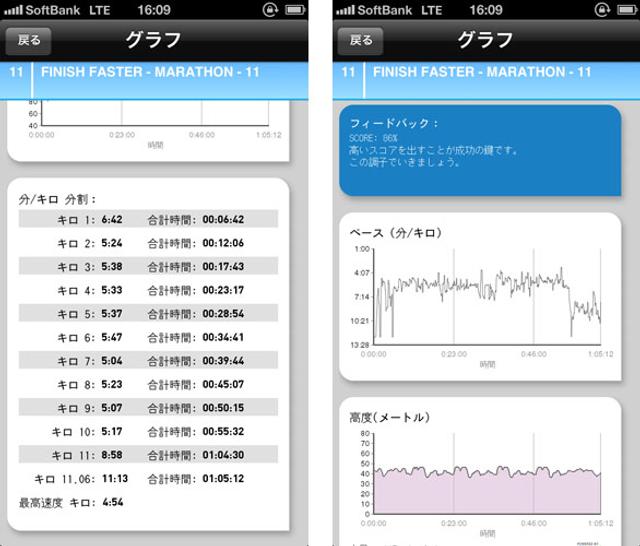
Task: Select the キロ 9: 5:07 split row
Action: tap(148, 408)
